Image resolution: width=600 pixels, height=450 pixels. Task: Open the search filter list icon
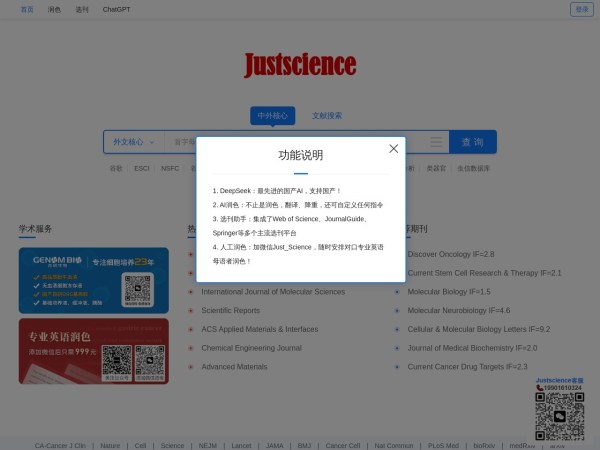(436, 142)
